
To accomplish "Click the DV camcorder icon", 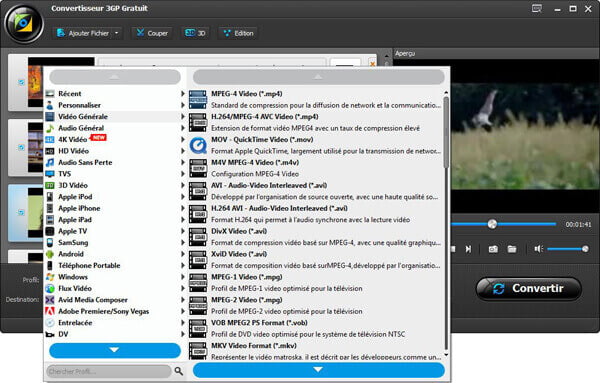I will (50, 334).
